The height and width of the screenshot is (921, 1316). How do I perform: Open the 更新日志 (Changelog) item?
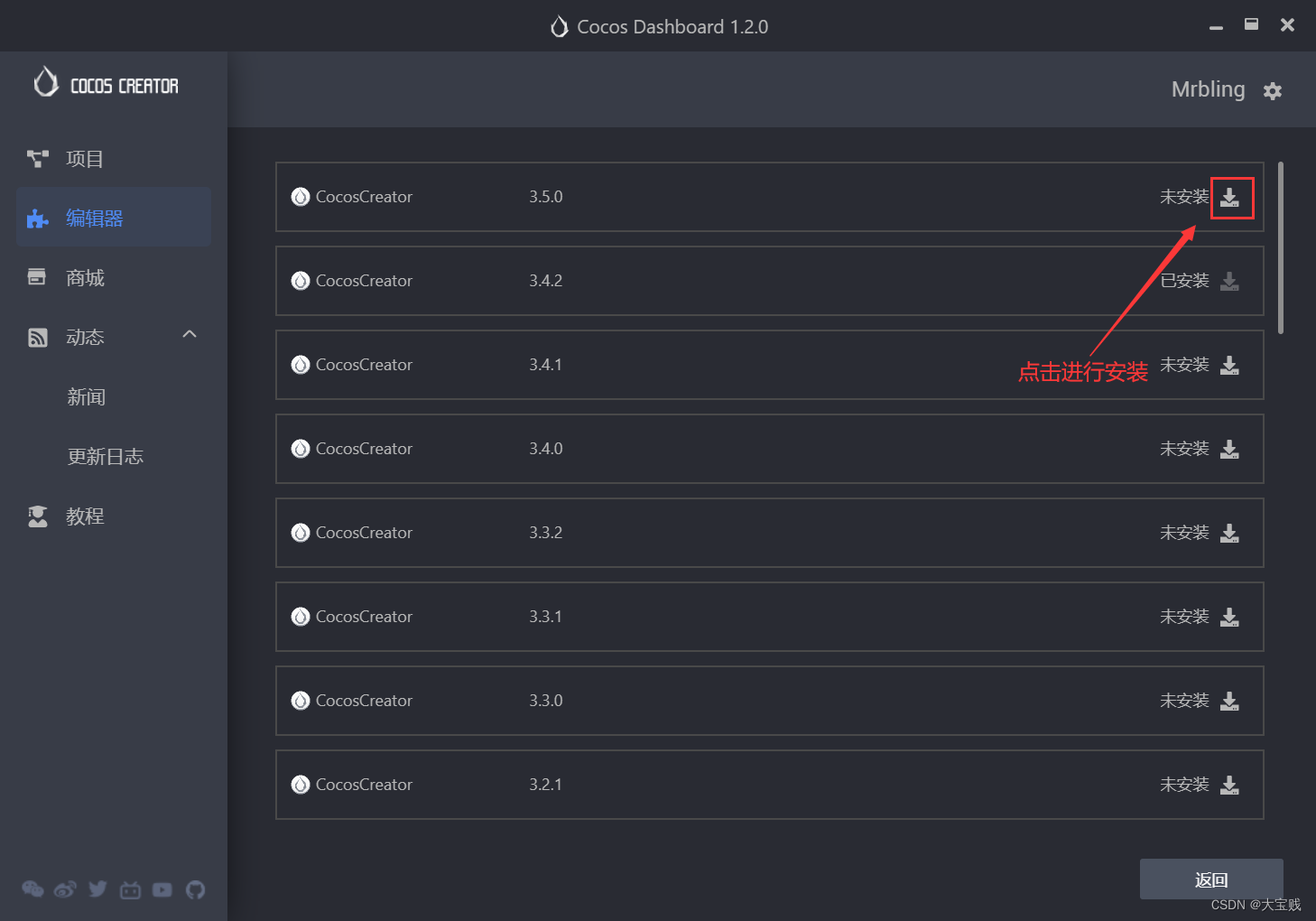click(106, 457)
